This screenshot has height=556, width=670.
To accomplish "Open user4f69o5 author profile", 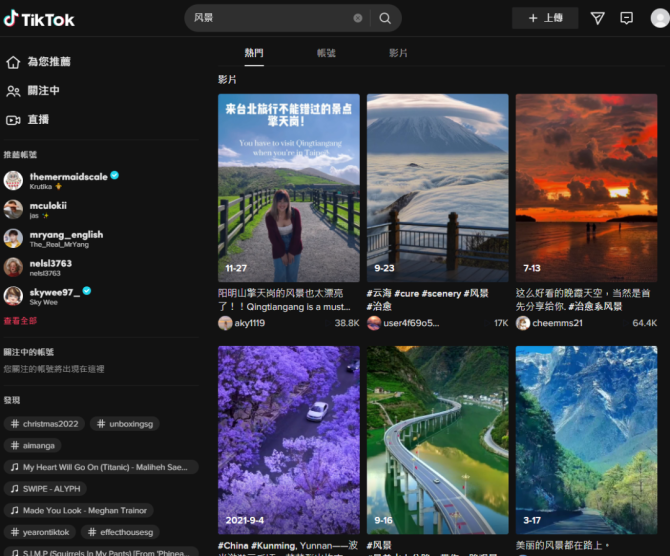I will 411,323.
